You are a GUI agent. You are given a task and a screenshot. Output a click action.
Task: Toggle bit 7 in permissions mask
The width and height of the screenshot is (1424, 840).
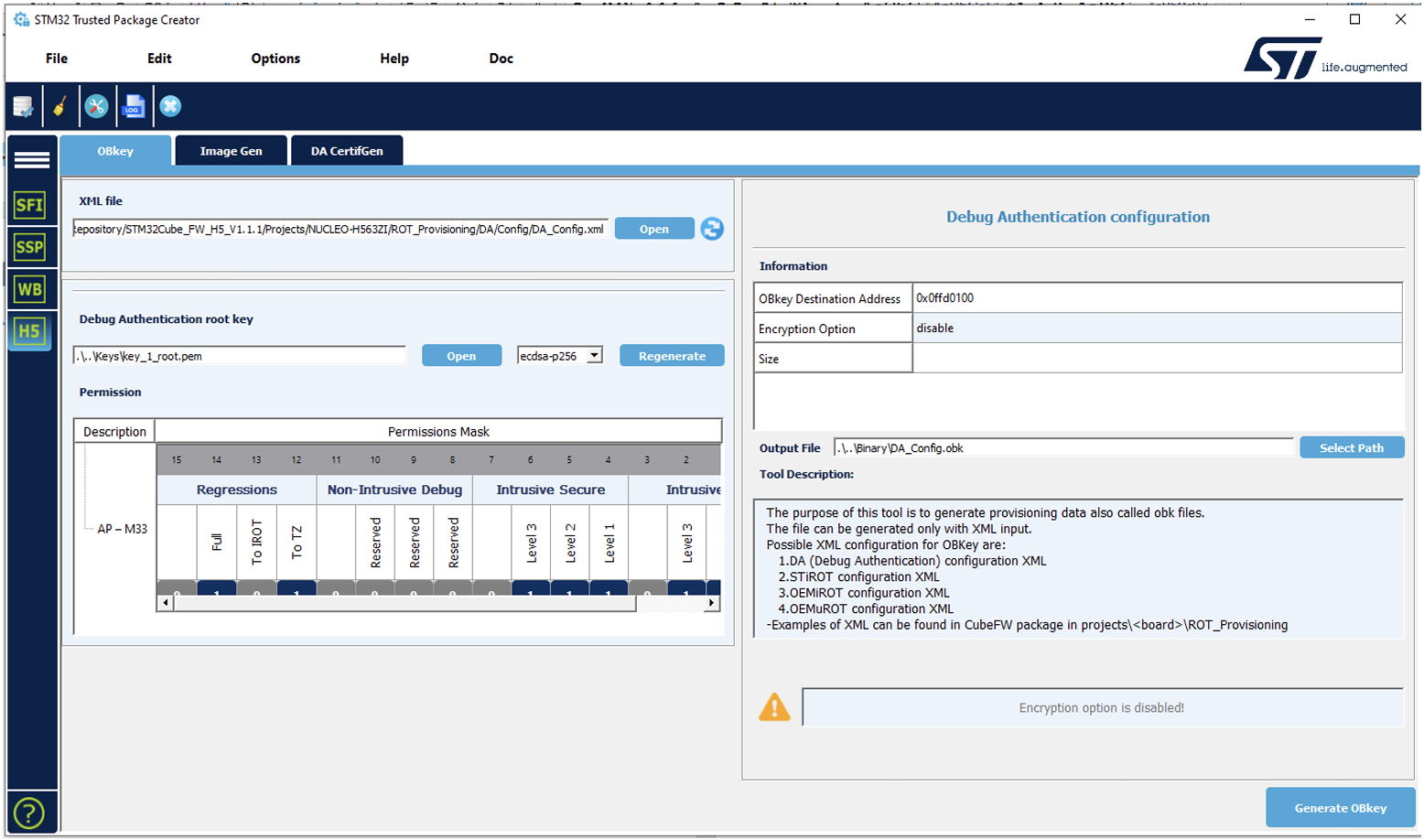coord(491,588)
